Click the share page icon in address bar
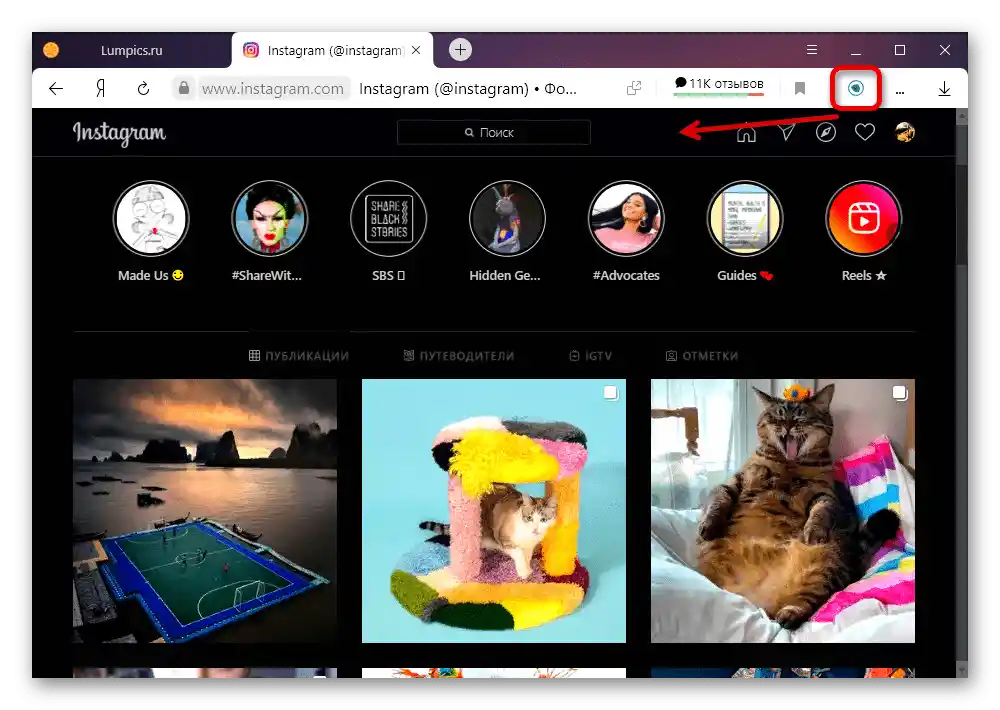Screen dimensions: 1000x710 pos(634,88)
